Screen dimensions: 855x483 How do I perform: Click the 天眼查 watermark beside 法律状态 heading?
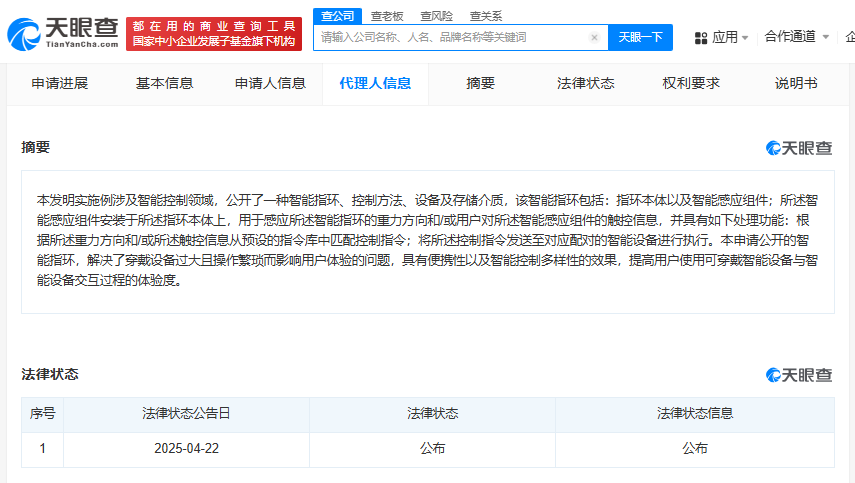(799, 375)
